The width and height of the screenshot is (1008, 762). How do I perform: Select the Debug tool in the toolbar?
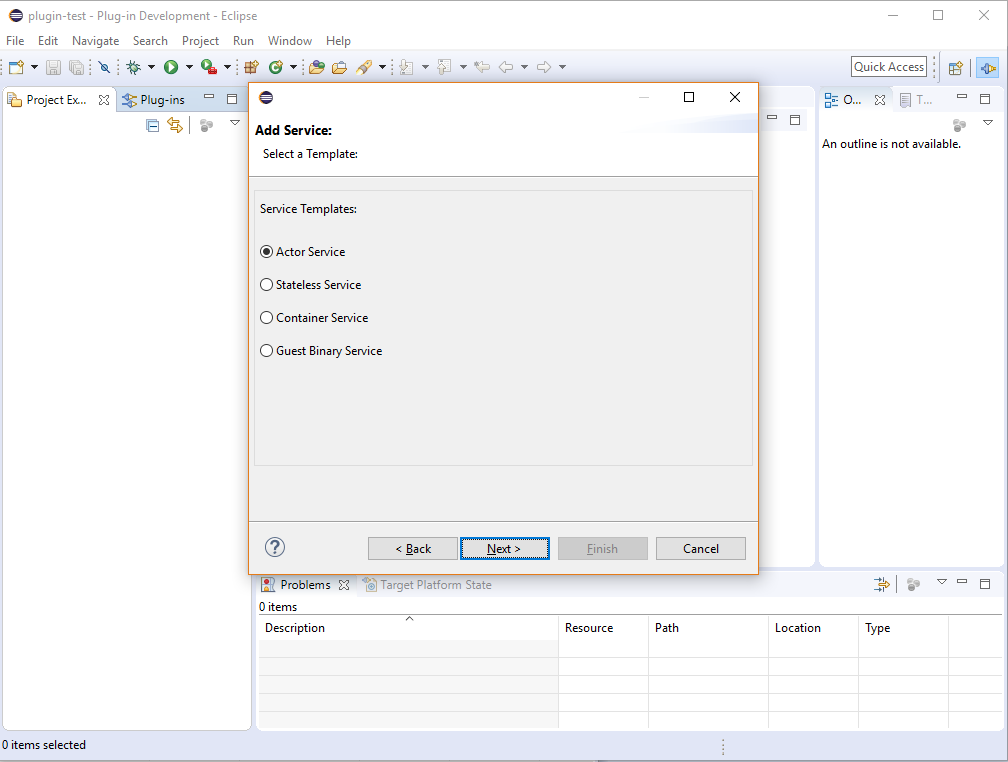(x=133, y=66)
